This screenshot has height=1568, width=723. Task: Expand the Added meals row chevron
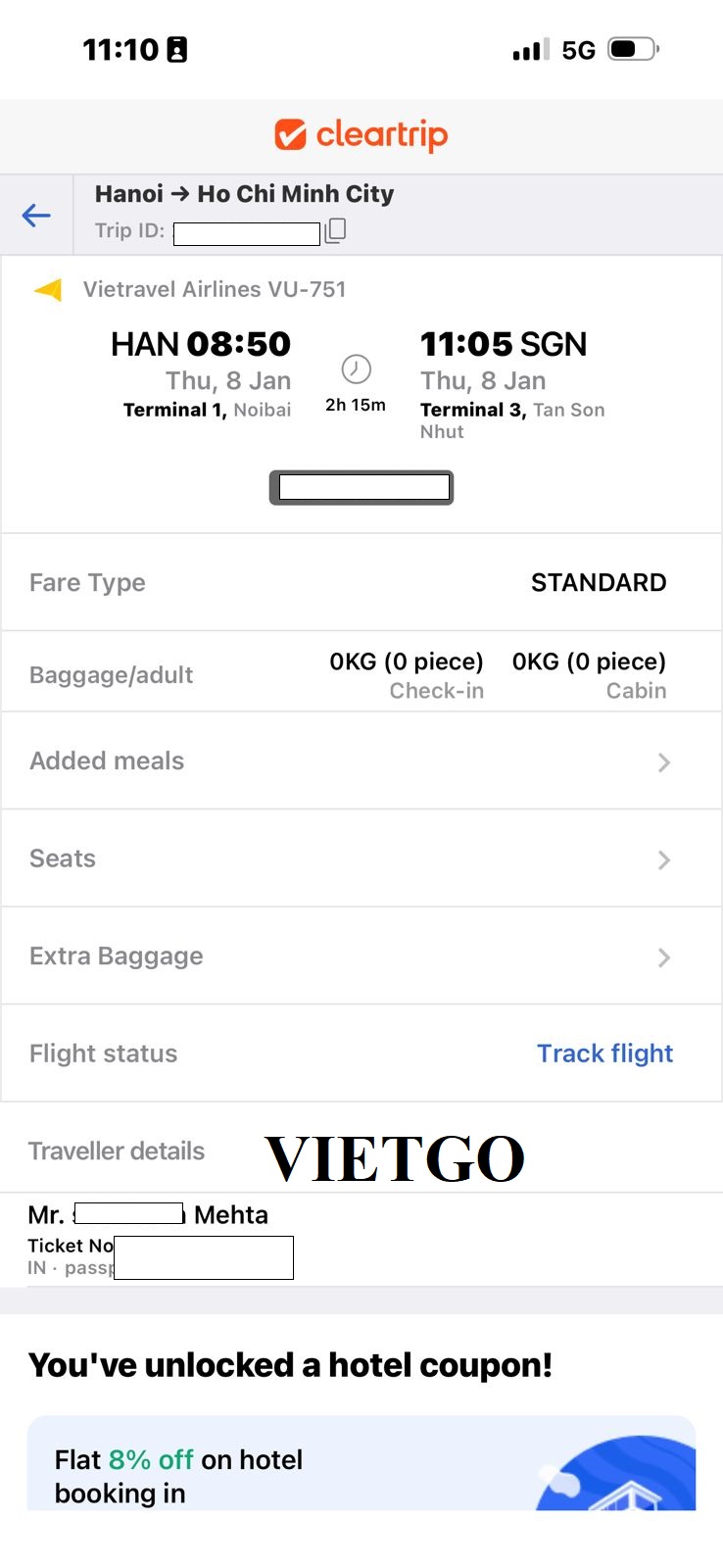(664, 762)
